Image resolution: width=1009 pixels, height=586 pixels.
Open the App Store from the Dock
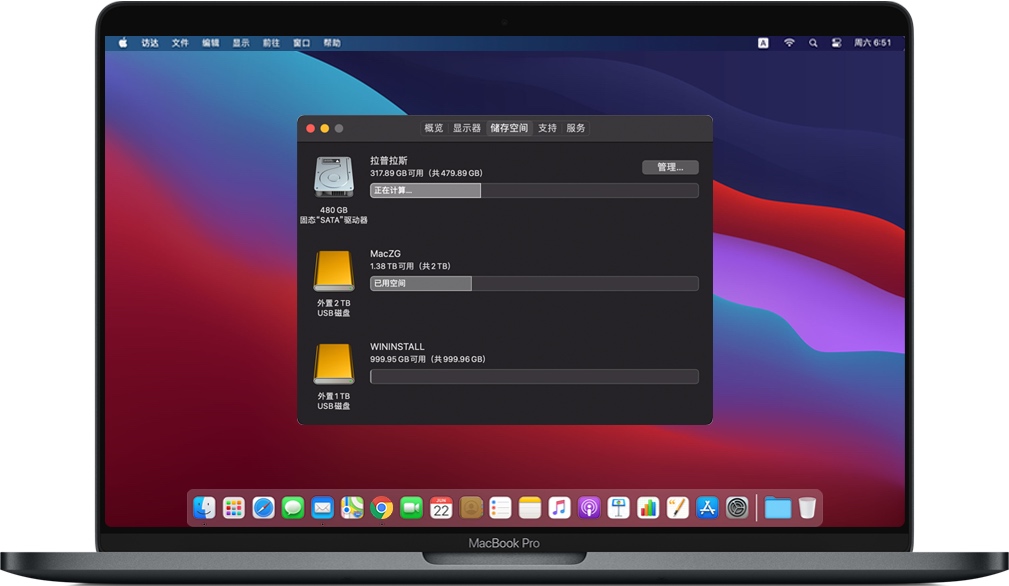pyautogui.click(x=707, y=508)
